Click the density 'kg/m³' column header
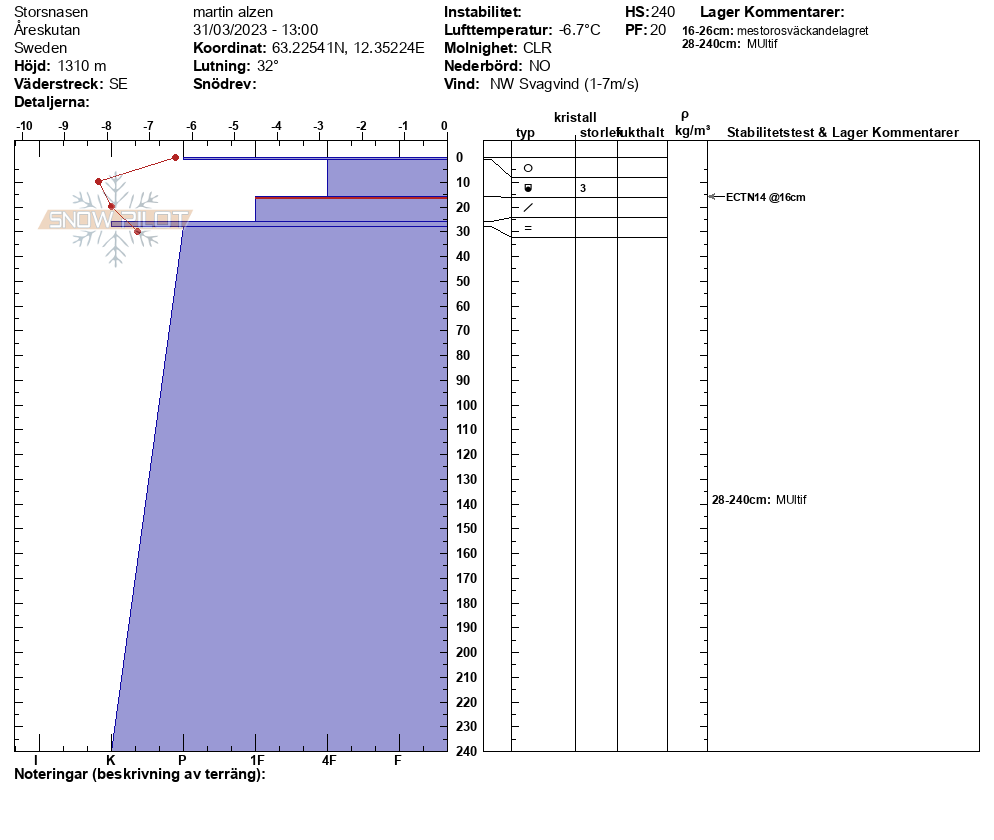Screen dimensions: 994x840 click(x=693, y=131)
